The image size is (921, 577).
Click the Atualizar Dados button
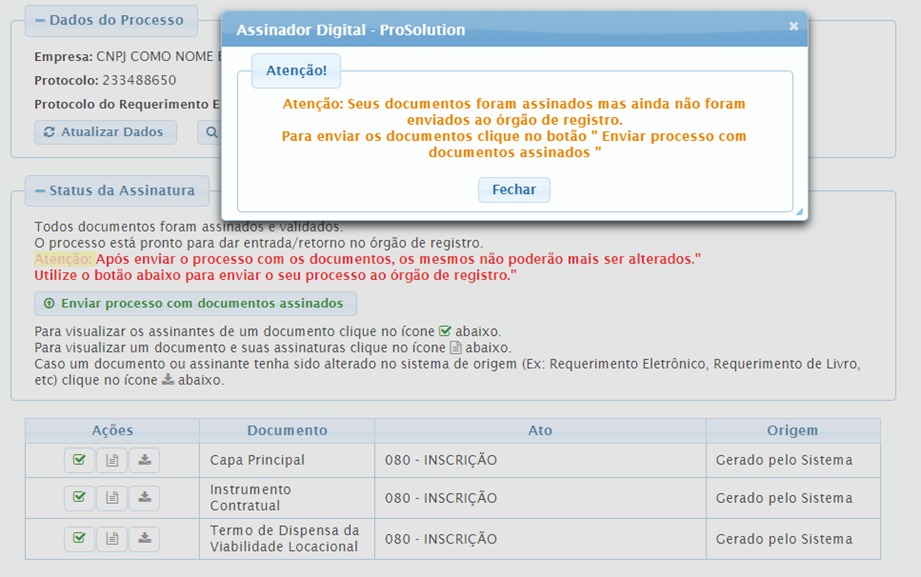105,132
